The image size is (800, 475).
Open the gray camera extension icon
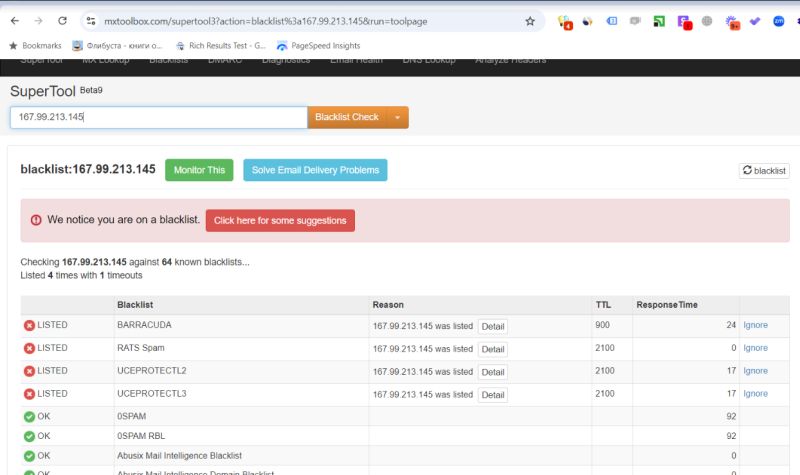pos(635,21)
